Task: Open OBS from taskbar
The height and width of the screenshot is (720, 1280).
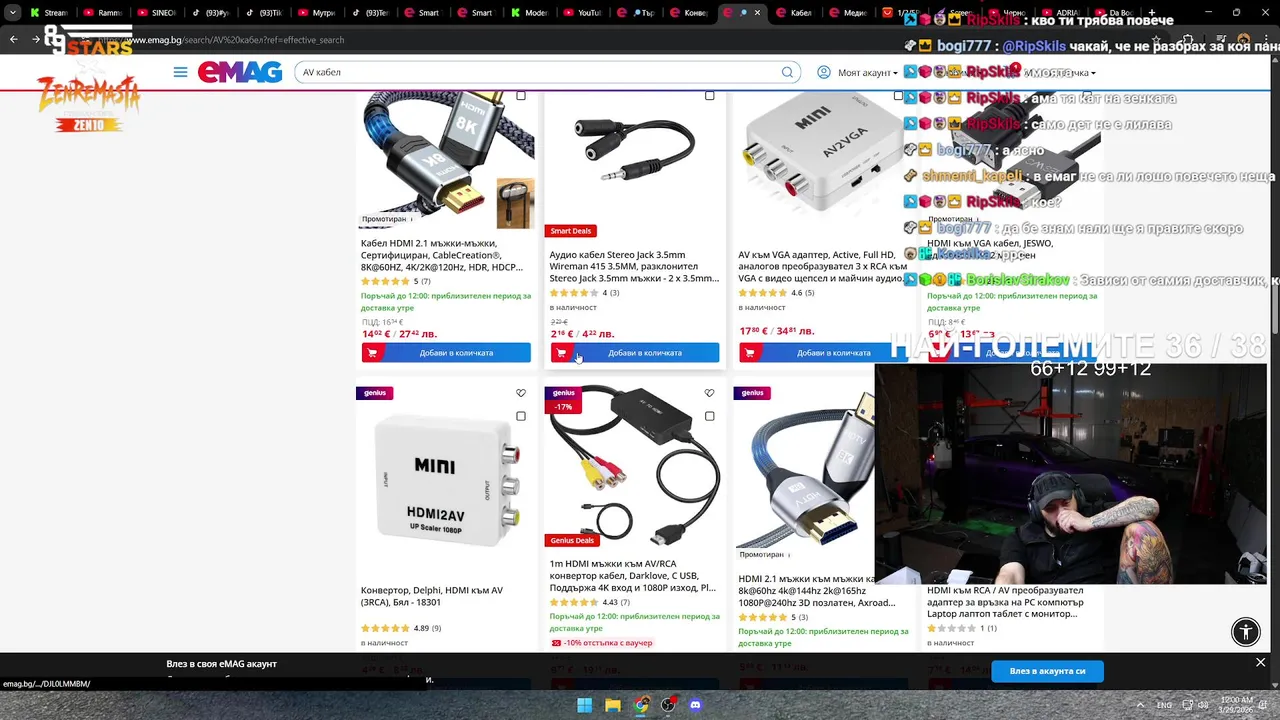Action: tap(668, 705)
